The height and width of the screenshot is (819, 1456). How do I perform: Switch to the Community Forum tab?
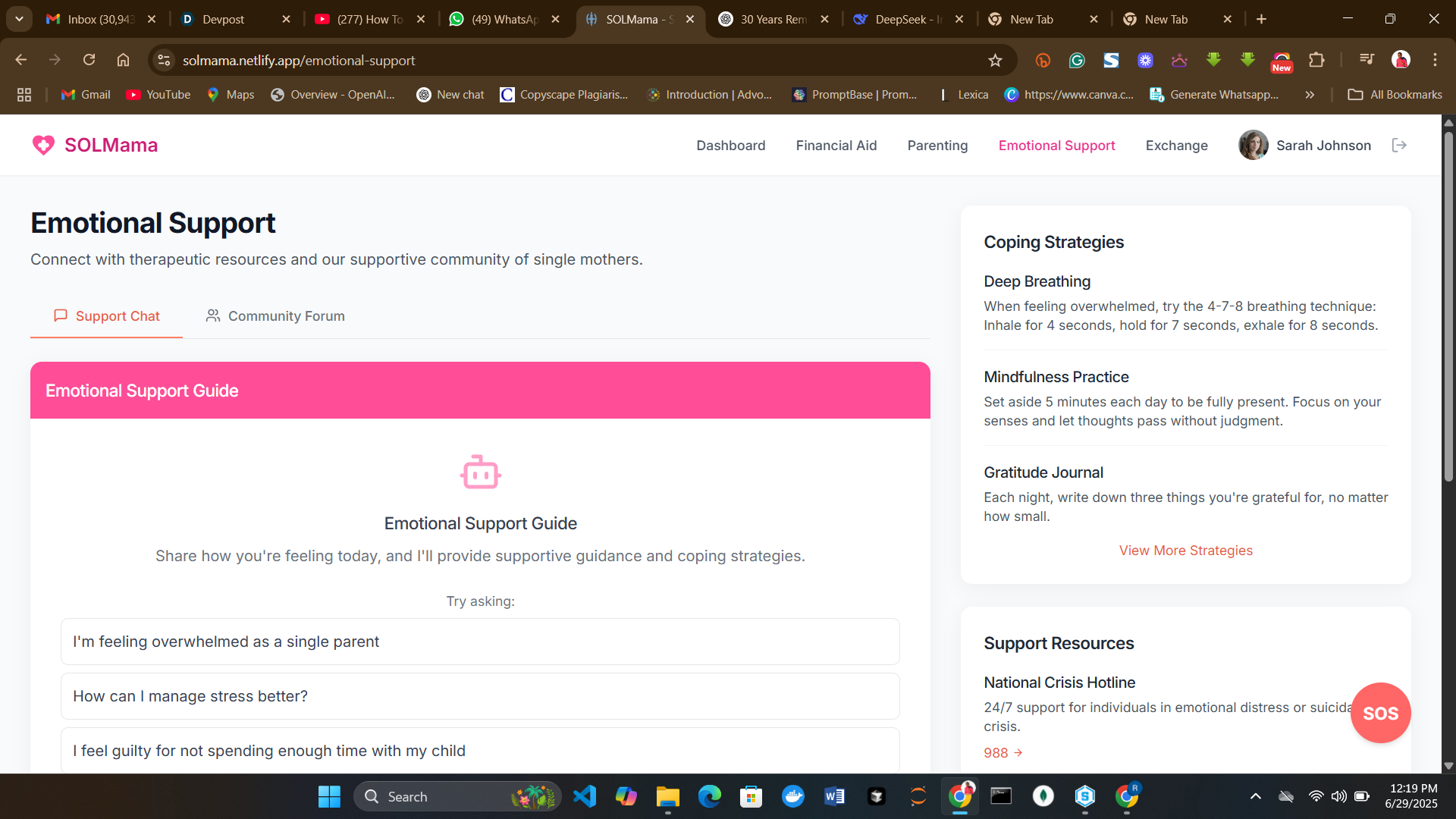coord(275,316)
